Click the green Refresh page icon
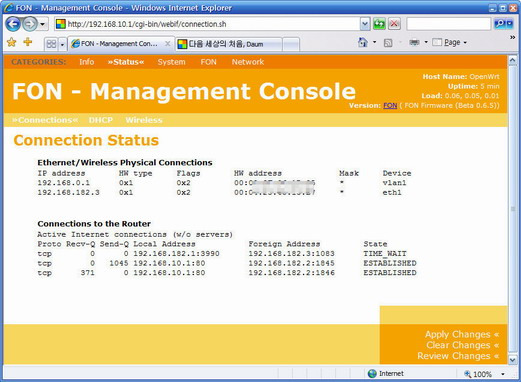The width and height of the screenshot is (521, 382). click(x=379, y=24)
